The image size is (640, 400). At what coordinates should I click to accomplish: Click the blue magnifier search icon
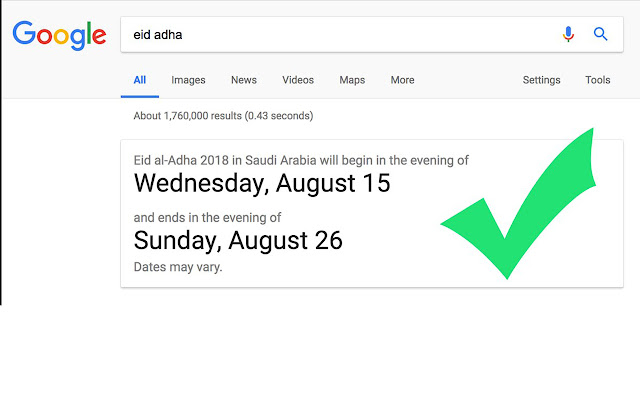[x=601, y=34]
